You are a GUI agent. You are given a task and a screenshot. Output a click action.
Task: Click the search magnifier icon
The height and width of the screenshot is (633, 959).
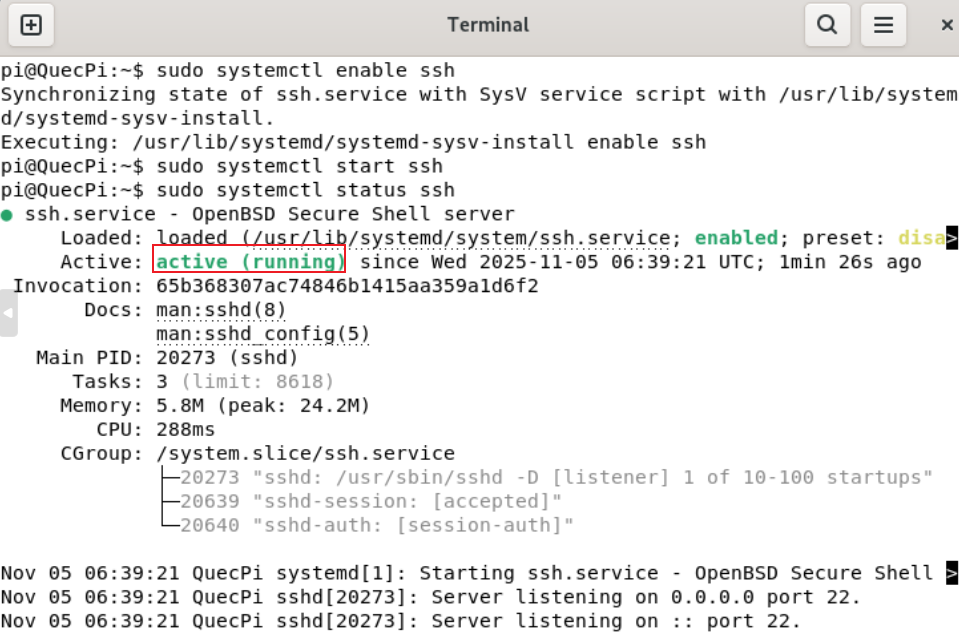point(827,25)
